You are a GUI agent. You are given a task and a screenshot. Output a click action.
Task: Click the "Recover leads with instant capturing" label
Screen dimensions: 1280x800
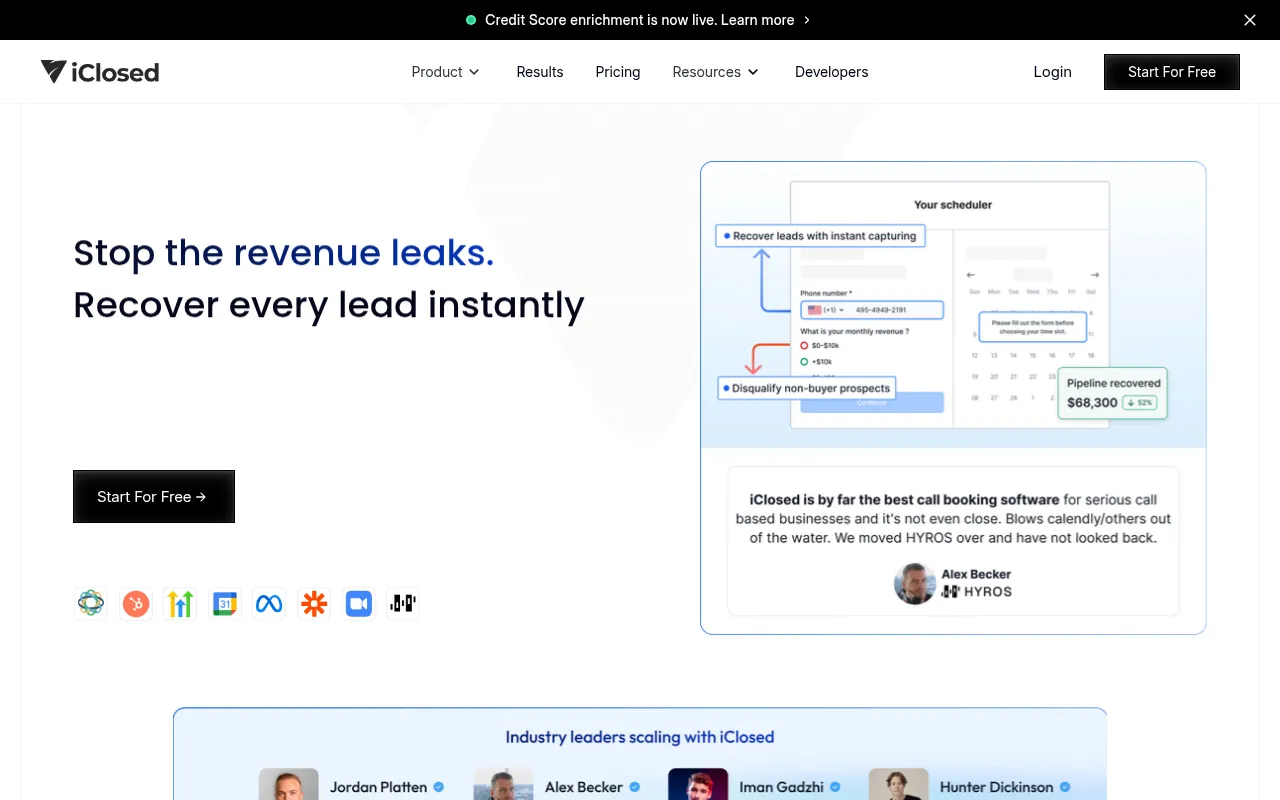[x=821, y=236]
